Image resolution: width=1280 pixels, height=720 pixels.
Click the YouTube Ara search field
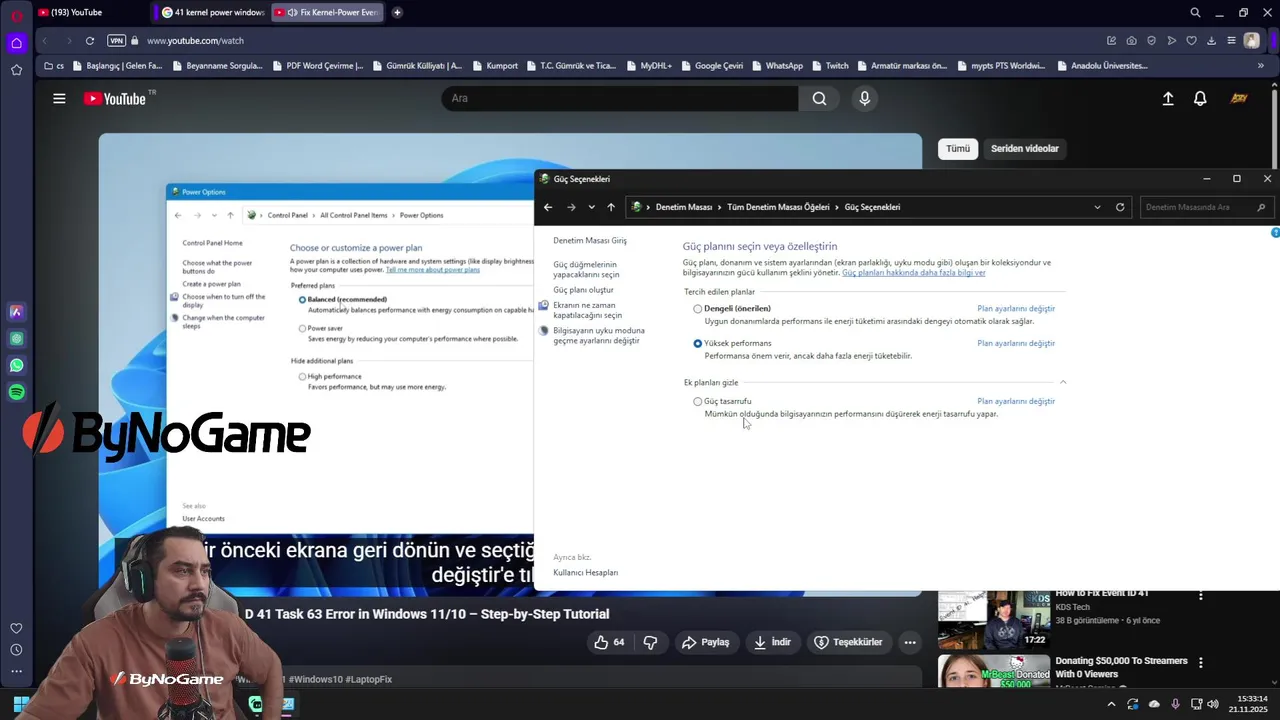click(x=620, y=98)
